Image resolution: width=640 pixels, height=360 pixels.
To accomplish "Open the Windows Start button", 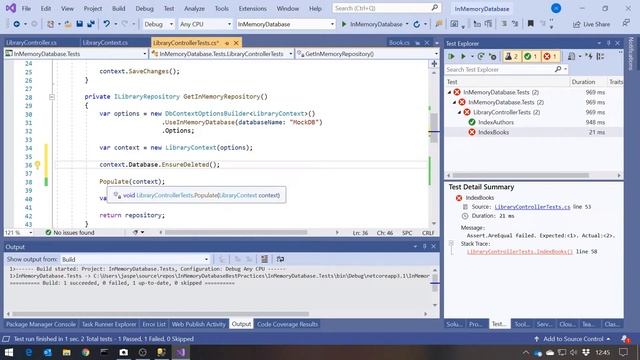I will [9, 352].
